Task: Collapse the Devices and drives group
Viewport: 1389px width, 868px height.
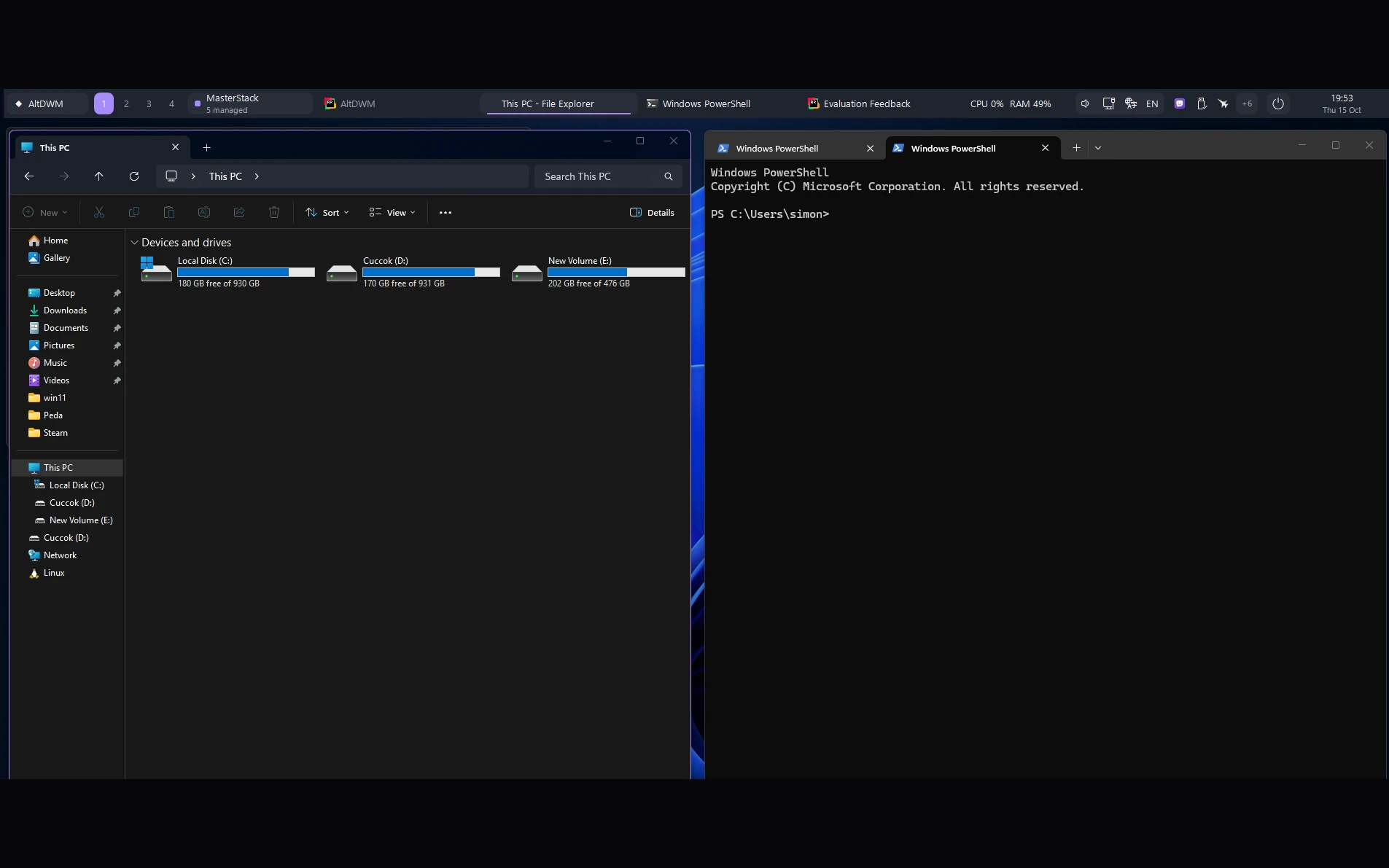Action: (x=134, y=243)
